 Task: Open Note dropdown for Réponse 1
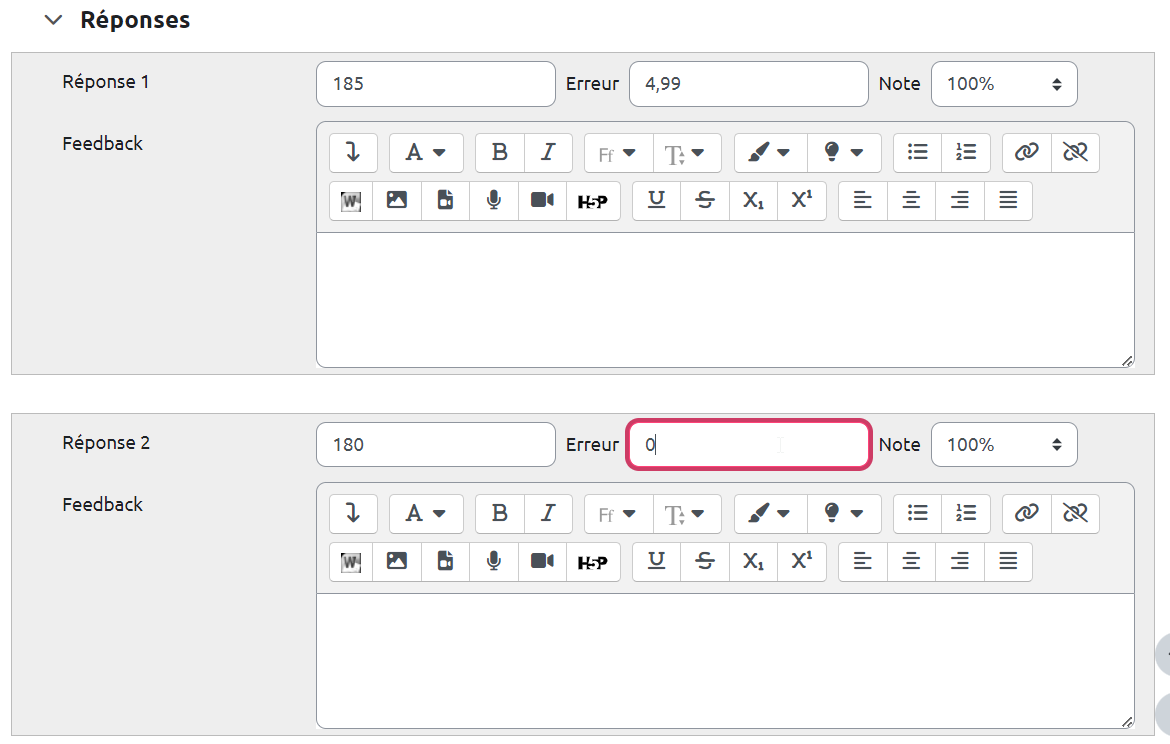[1004, 84]
